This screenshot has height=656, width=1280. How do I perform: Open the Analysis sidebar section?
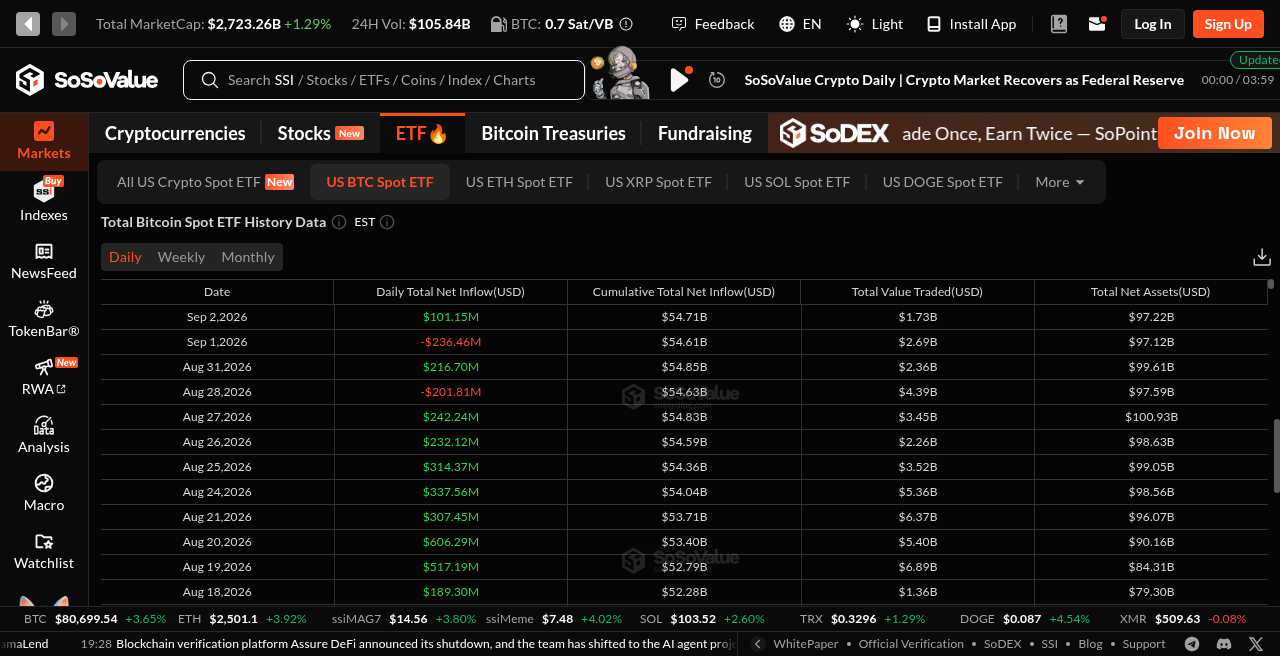point(44,436)
